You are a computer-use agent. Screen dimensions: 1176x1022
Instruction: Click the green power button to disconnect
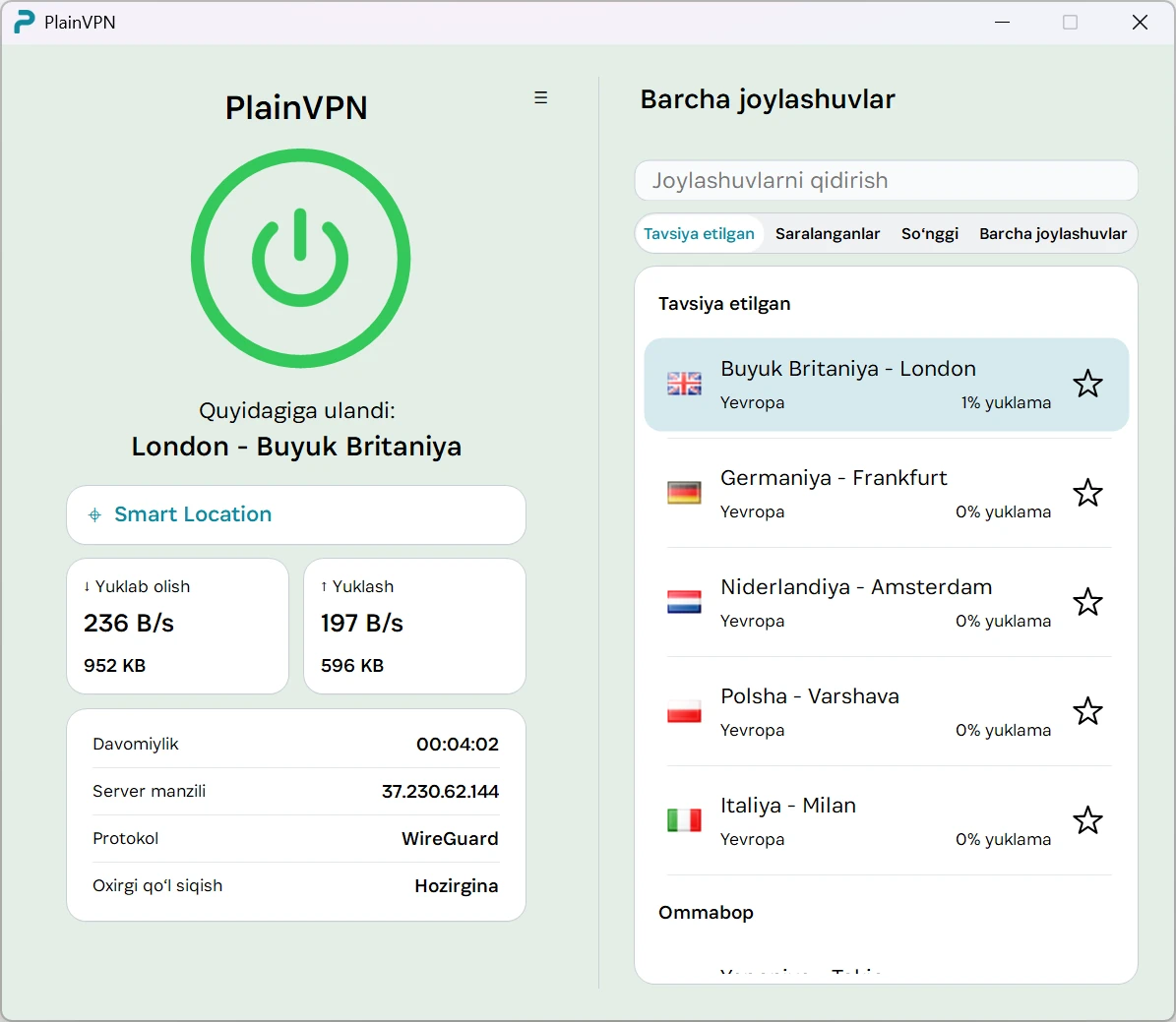[x=300, y=258]
